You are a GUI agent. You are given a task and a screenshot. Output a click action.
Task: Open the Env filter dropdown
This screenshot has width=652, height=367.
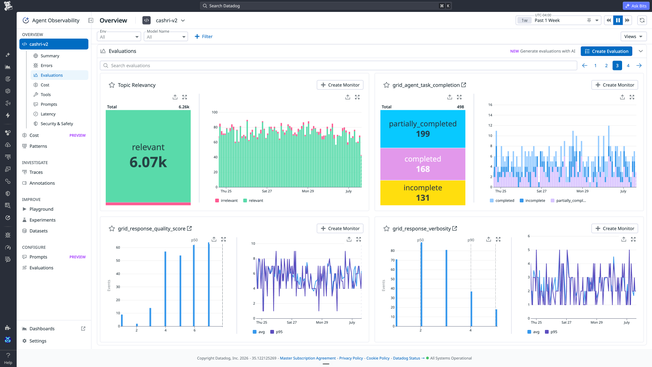(x=119, y=36)
